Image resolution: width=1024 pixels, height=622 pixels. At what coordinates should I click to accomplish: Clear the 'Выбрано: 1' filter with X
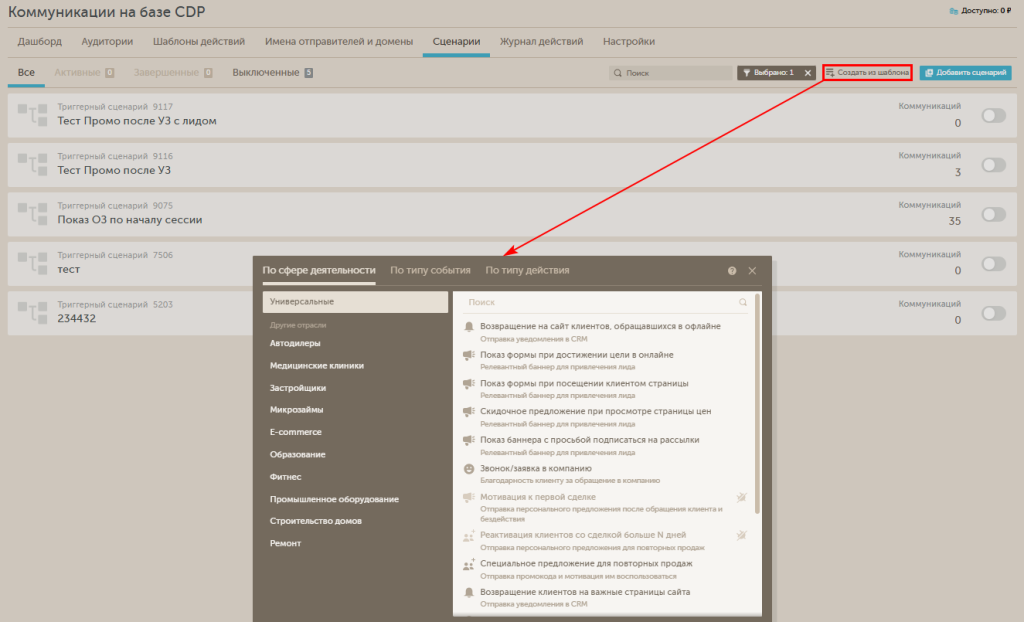[x=808, y=73]
